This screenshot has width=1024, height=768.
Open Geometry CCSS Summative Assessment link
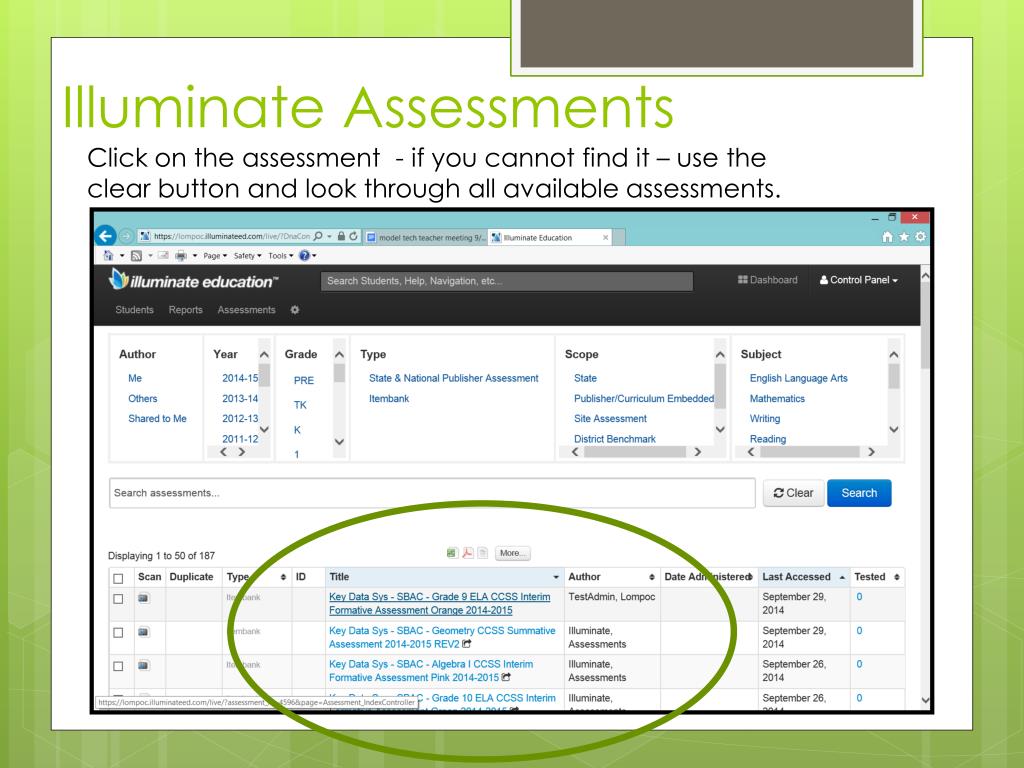(442, 637)
